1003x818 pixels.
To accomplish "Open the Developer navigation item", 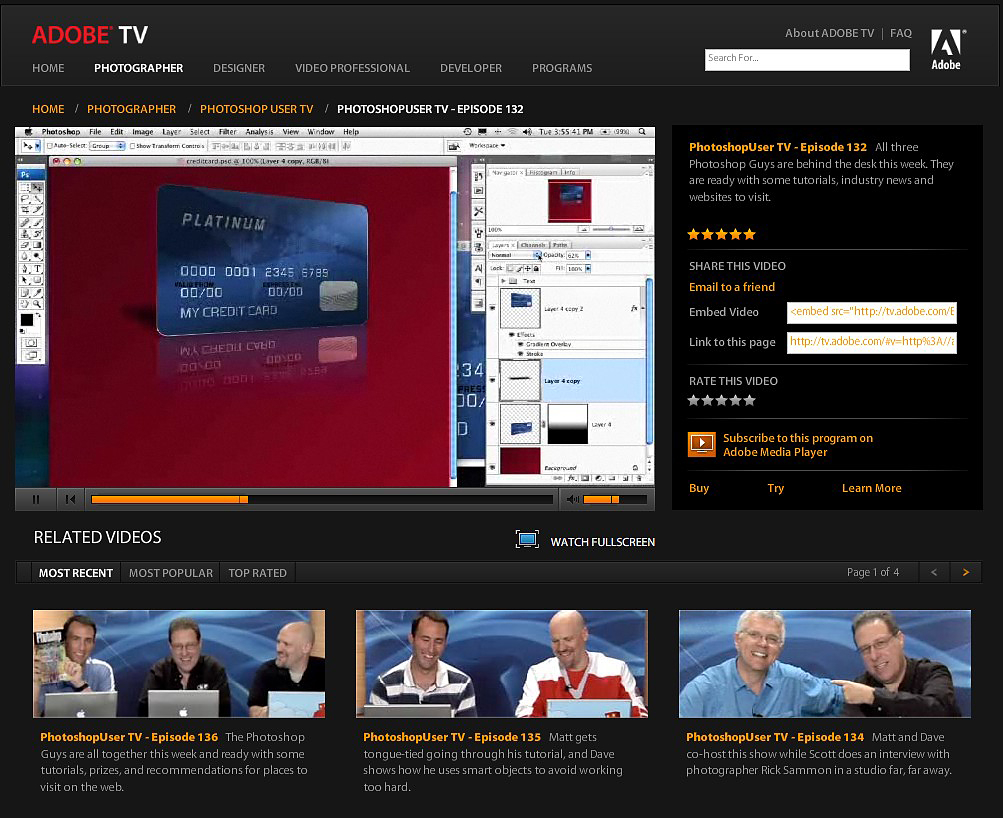I will coord(471,68).
